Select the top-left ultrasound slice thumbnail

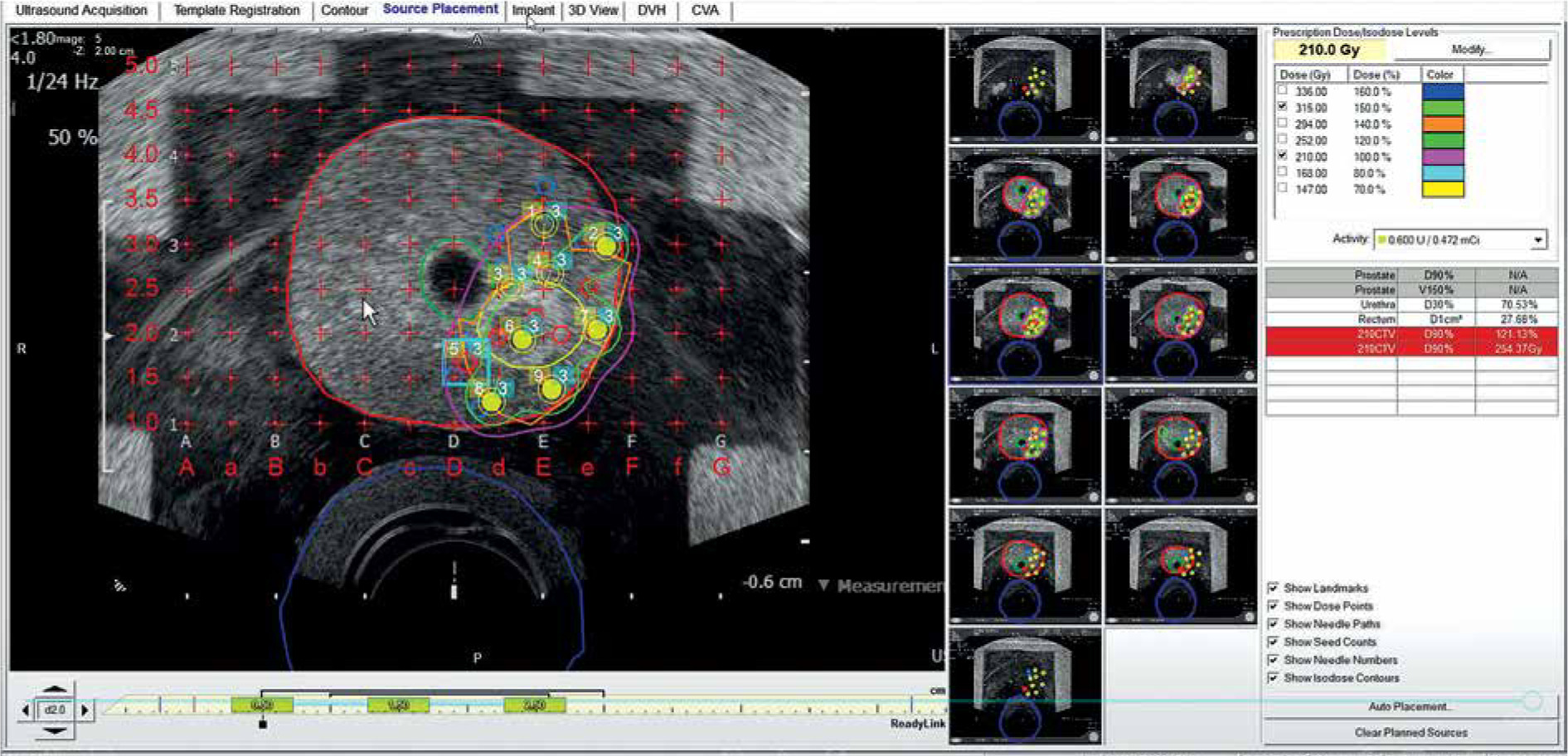tap(1025, 85)
